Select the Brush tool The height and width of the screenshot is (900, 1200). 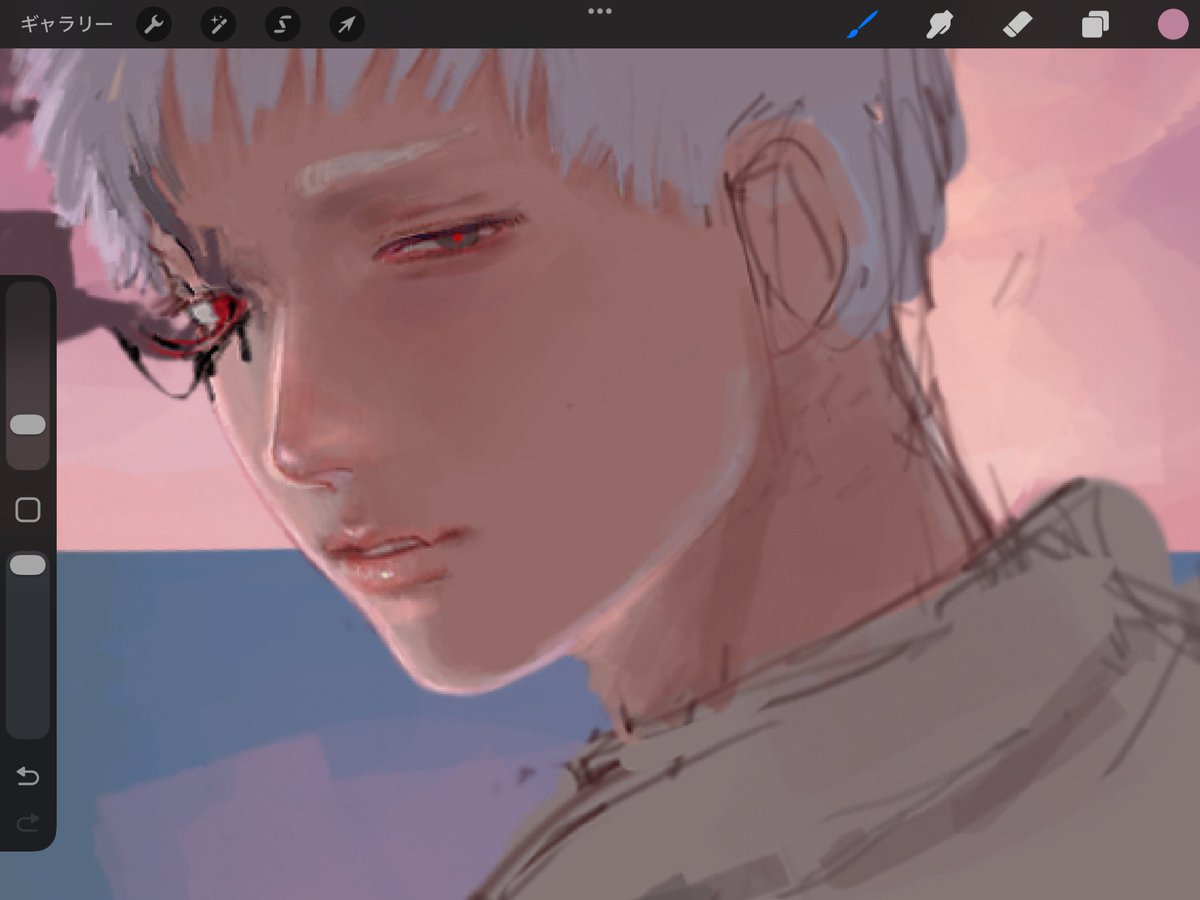coord(861,24)
